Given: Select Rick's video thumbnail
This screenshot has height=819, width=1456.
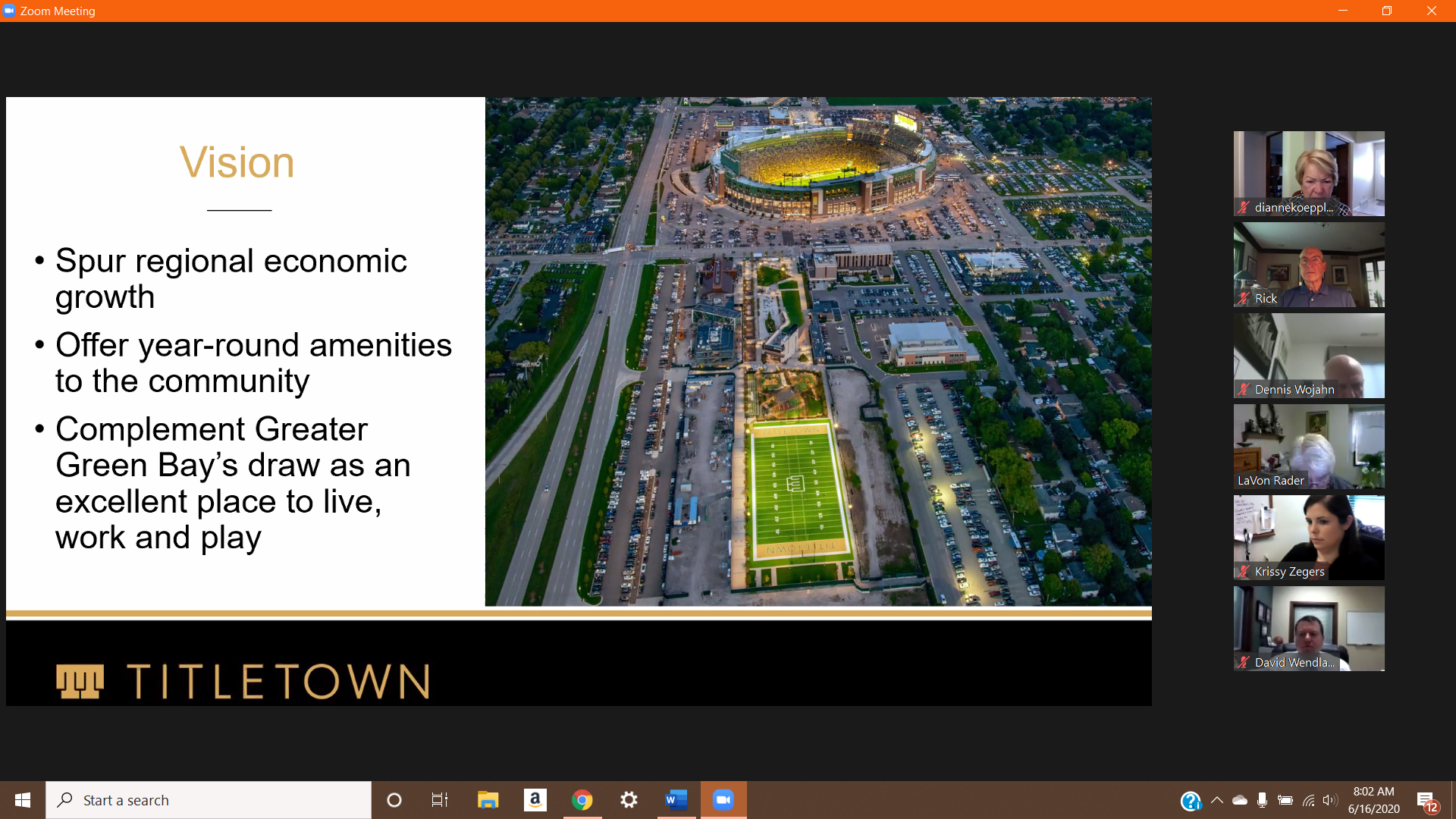Looking at the screenshot, I should click(1309, 264).
